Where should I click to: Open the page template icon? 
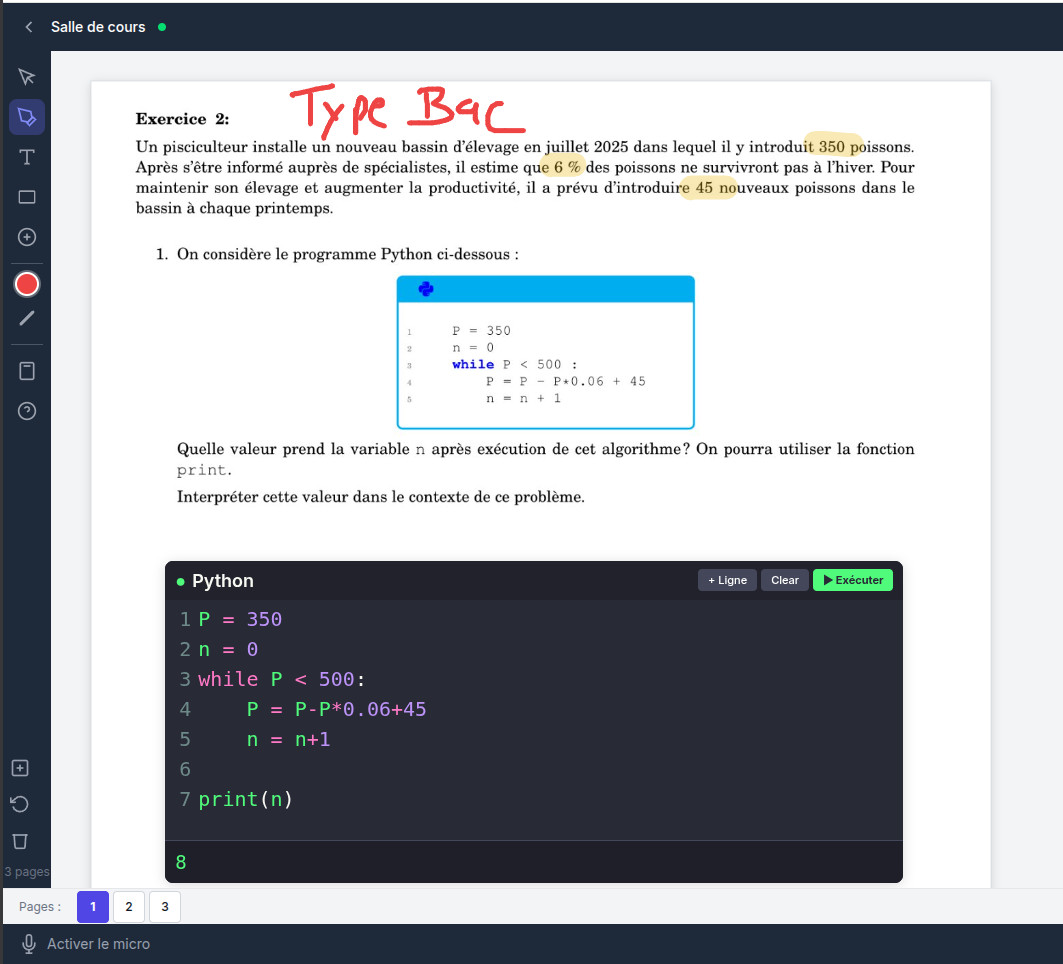pyautogui.click(x=26, y=371)
